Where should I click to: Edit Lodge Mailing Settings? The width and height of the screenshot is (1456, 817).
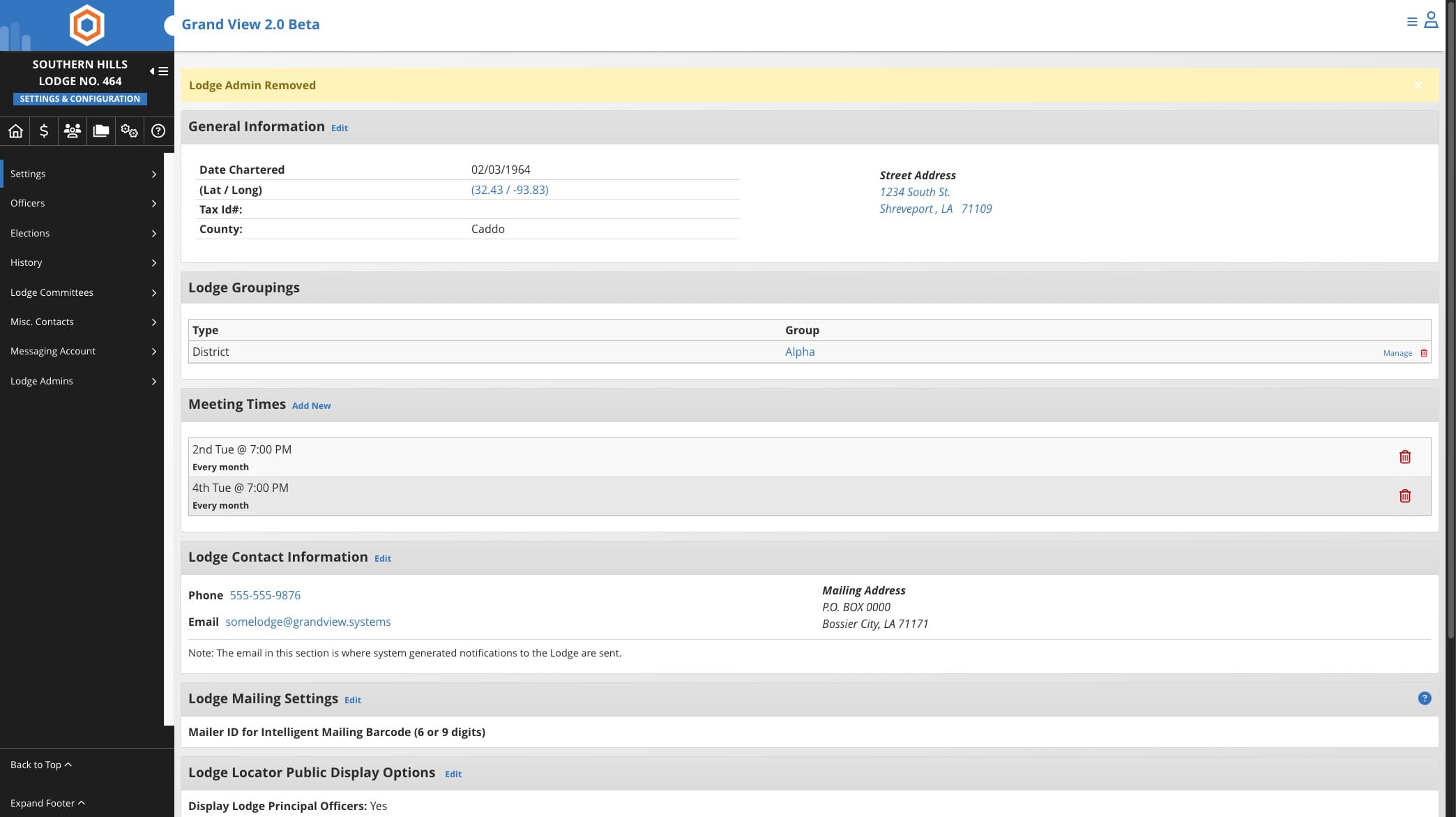coord(353,700)
